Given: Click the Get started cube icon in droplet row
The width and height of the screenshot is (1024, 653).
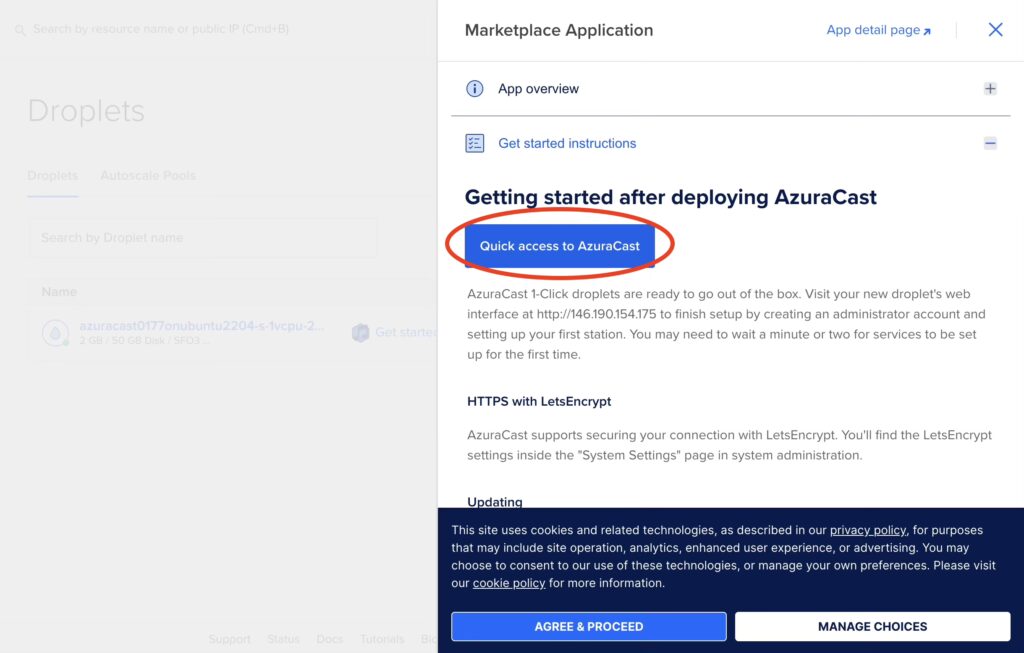Looking at the screenshot, I should pos(360,333).
